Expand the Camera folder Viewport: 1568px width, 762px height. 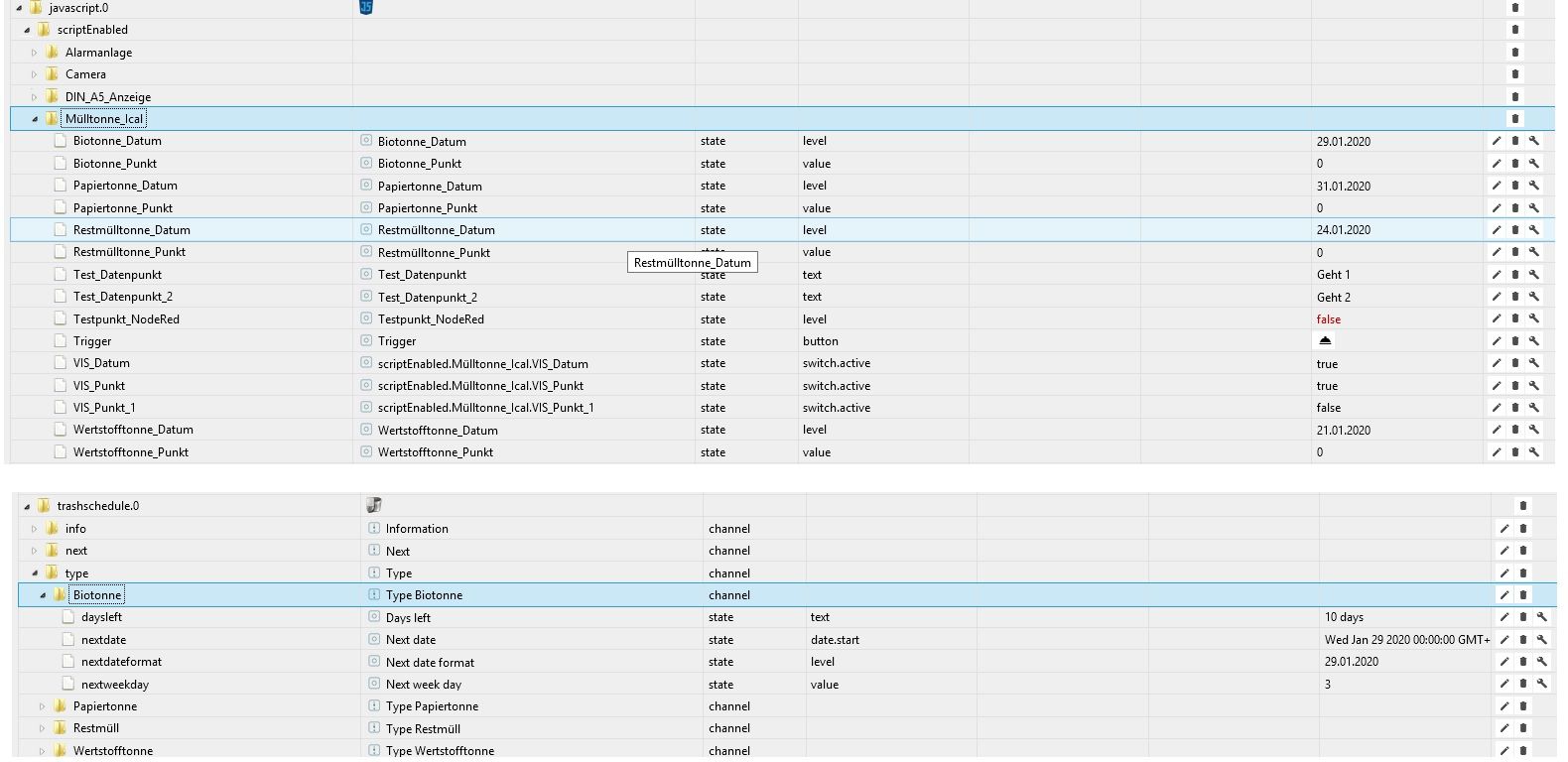pos(35,74)
